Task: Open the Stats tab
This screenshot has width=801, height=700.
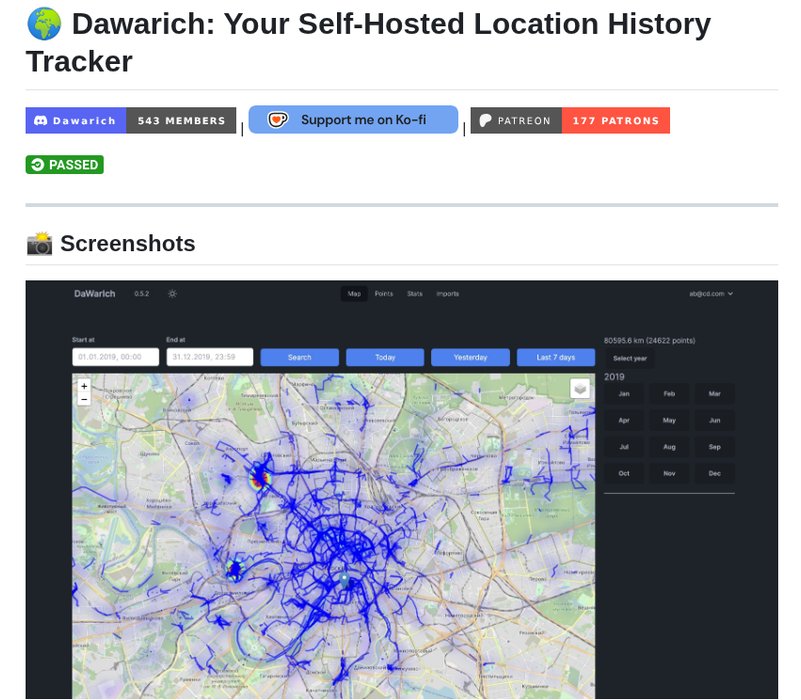Action: click(x=415, y=294)
